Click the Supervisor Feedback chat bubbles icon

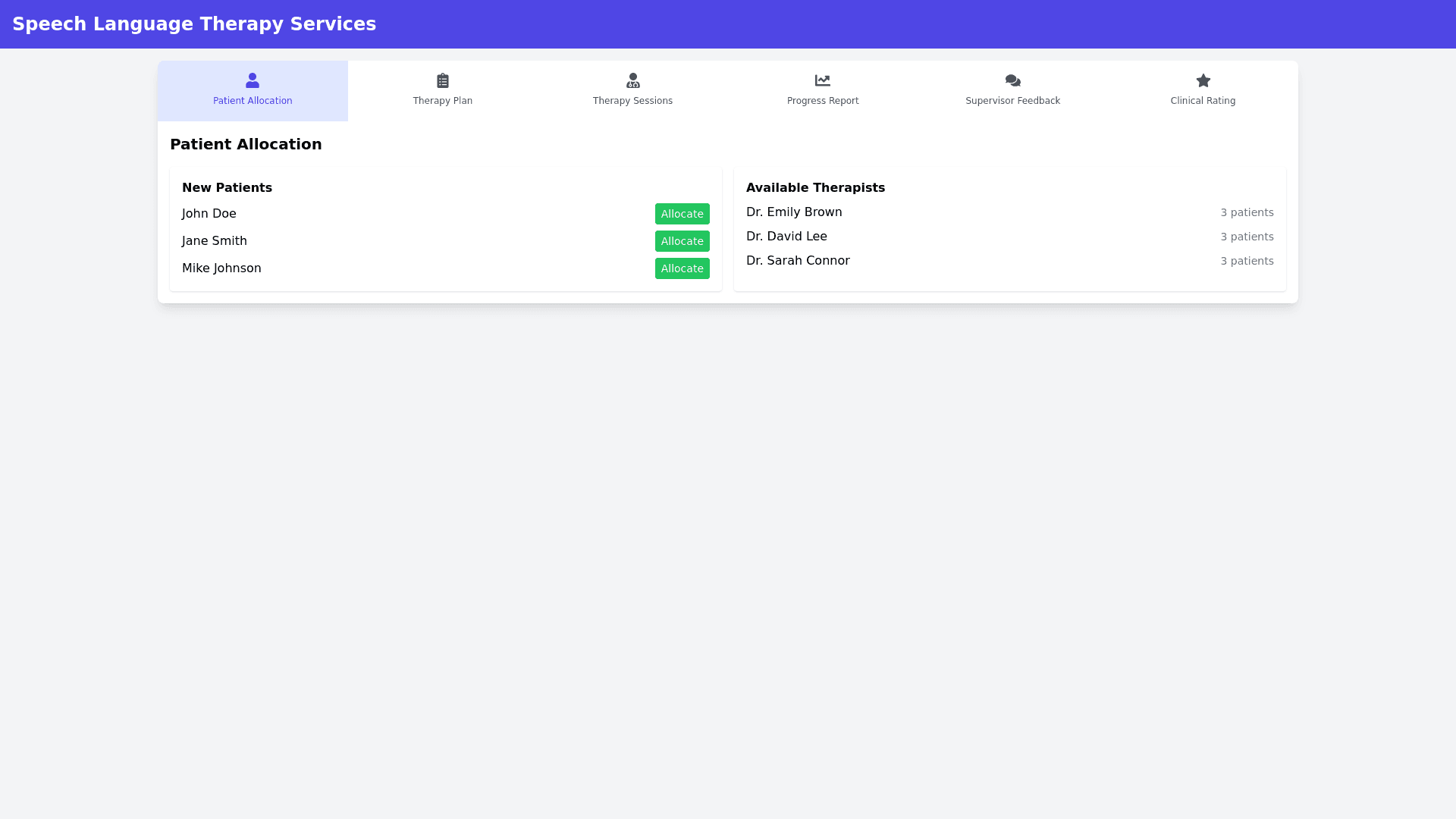[1013, 80]
